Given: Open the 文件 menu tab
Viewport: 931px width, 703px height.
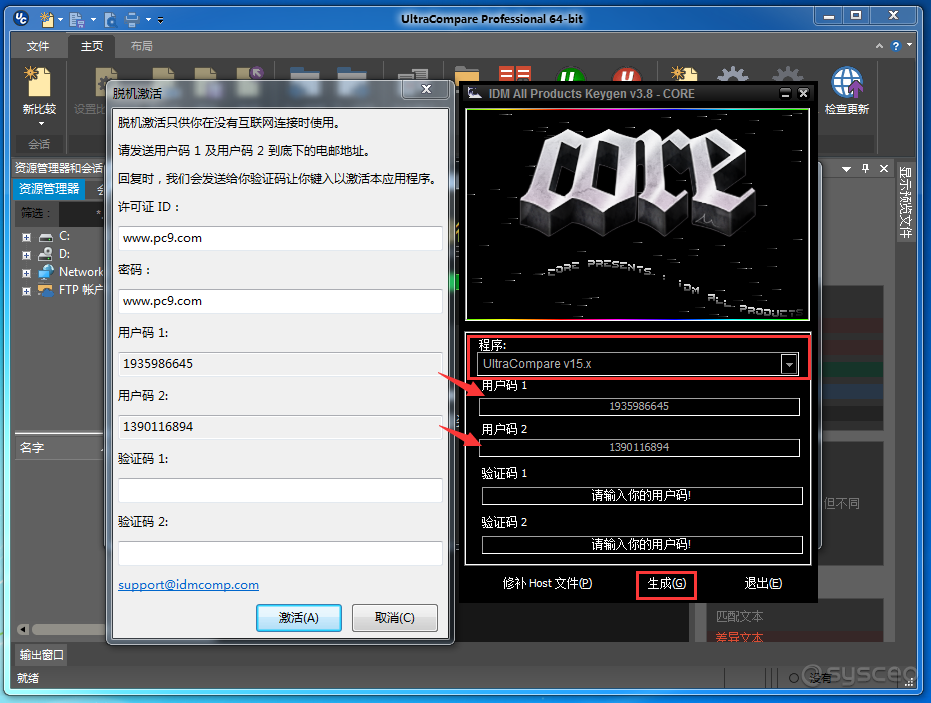Looking at the screenshot, I should 38,46.
